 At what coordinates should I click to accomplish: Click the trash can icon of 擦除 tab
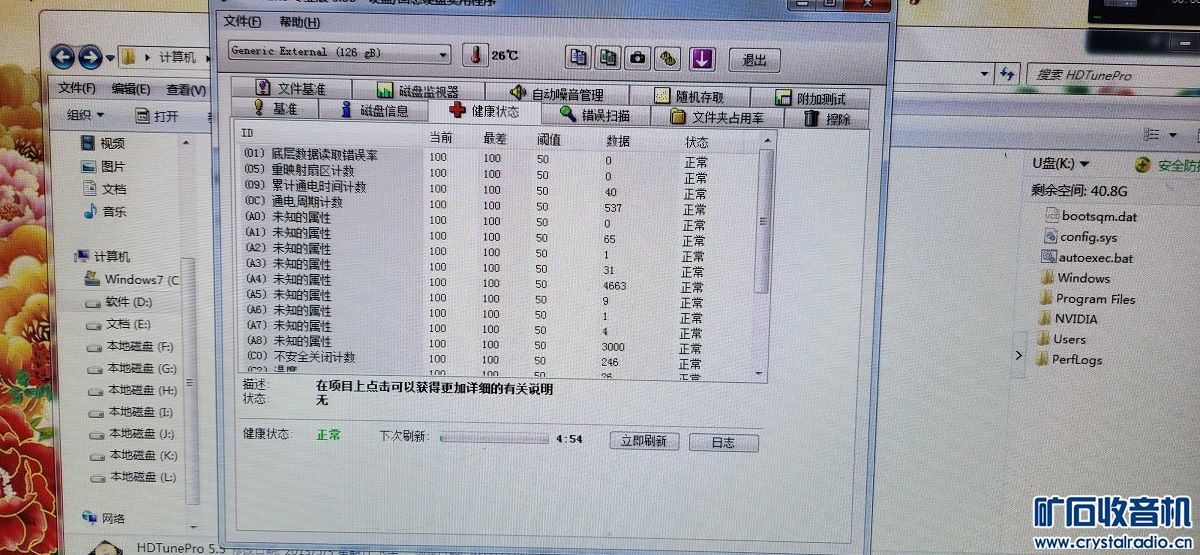coord(811,118)
